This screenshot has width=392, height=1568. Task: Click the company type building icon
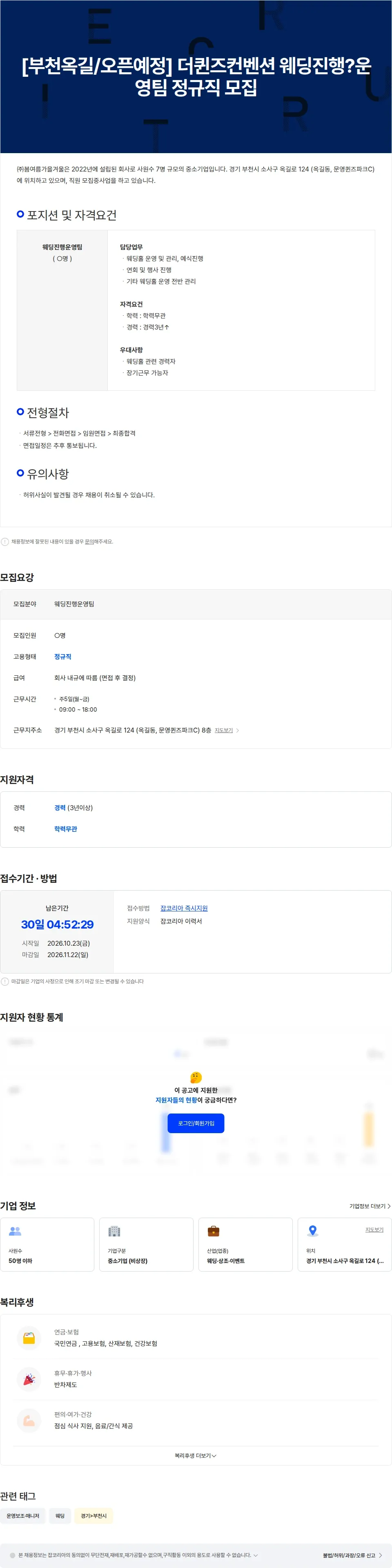[114, 1231]
